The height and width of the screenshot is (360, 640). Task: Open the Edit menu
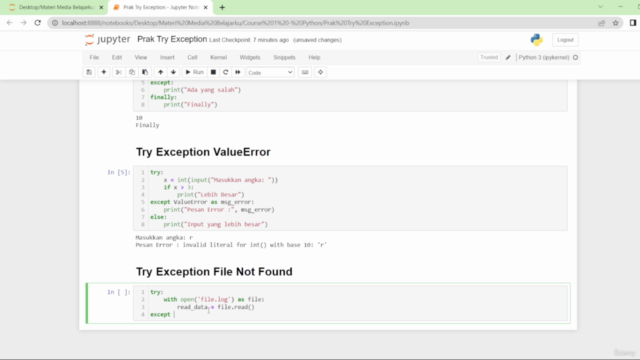point(117,58)
